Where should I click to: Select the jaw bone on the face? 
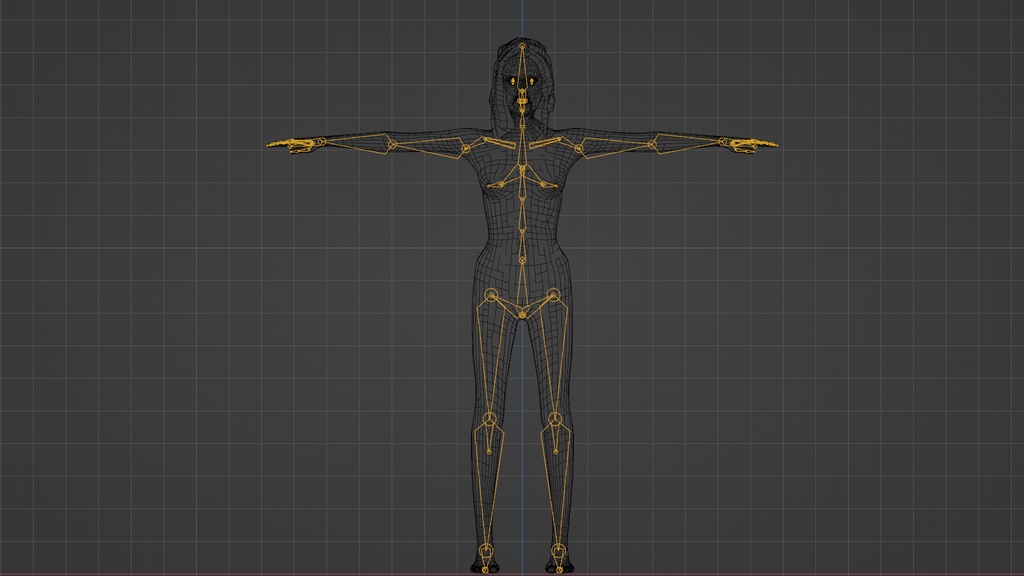click(x=523, y=102)
